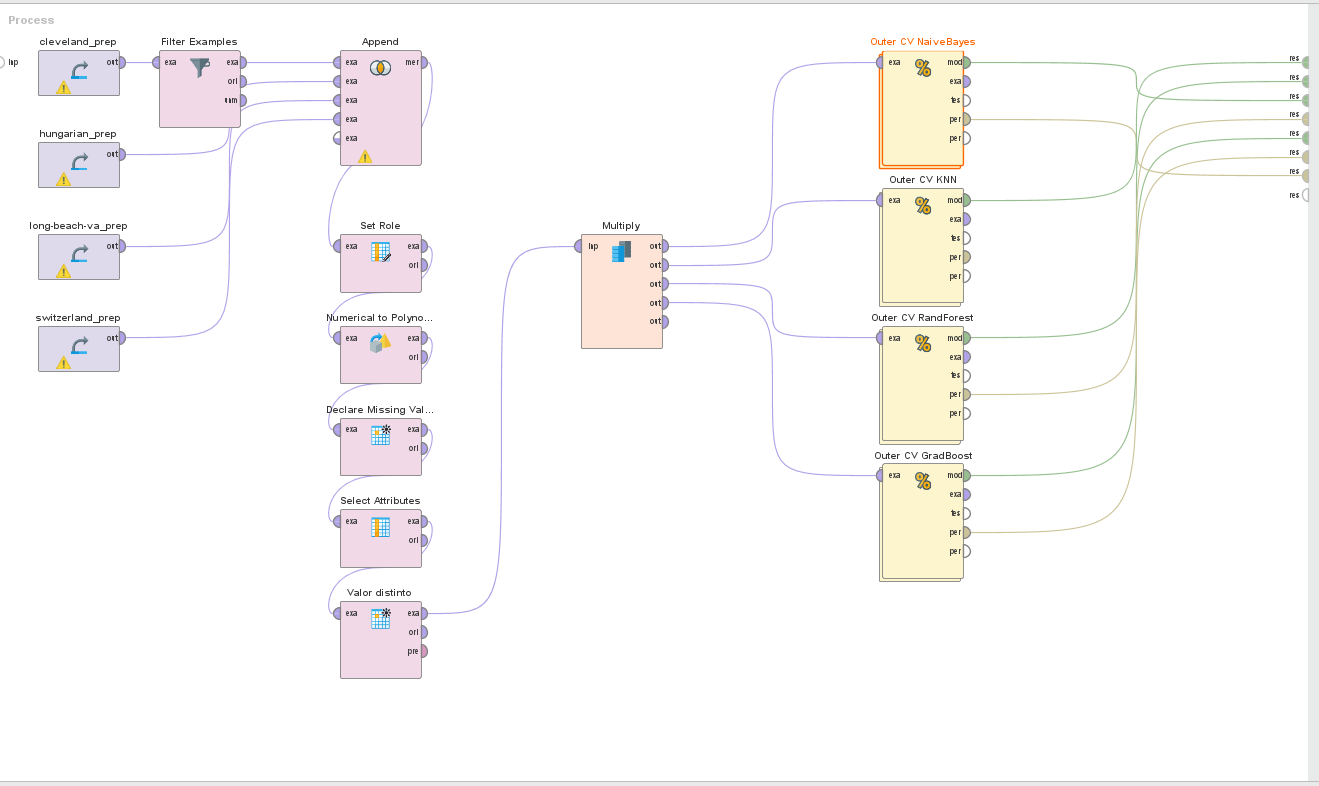Click the Outer CV NaiveBayes percent icon
1319x786 pixels.
point(922,68)
